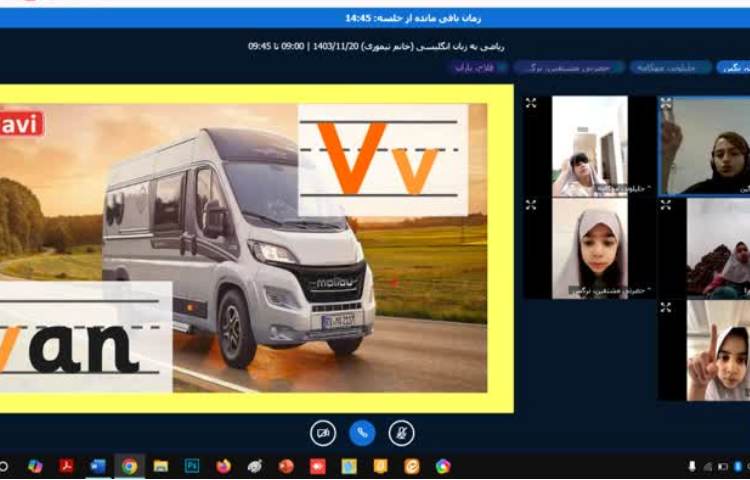
Task: Toggle the muted microphone button
Action: 401,433
